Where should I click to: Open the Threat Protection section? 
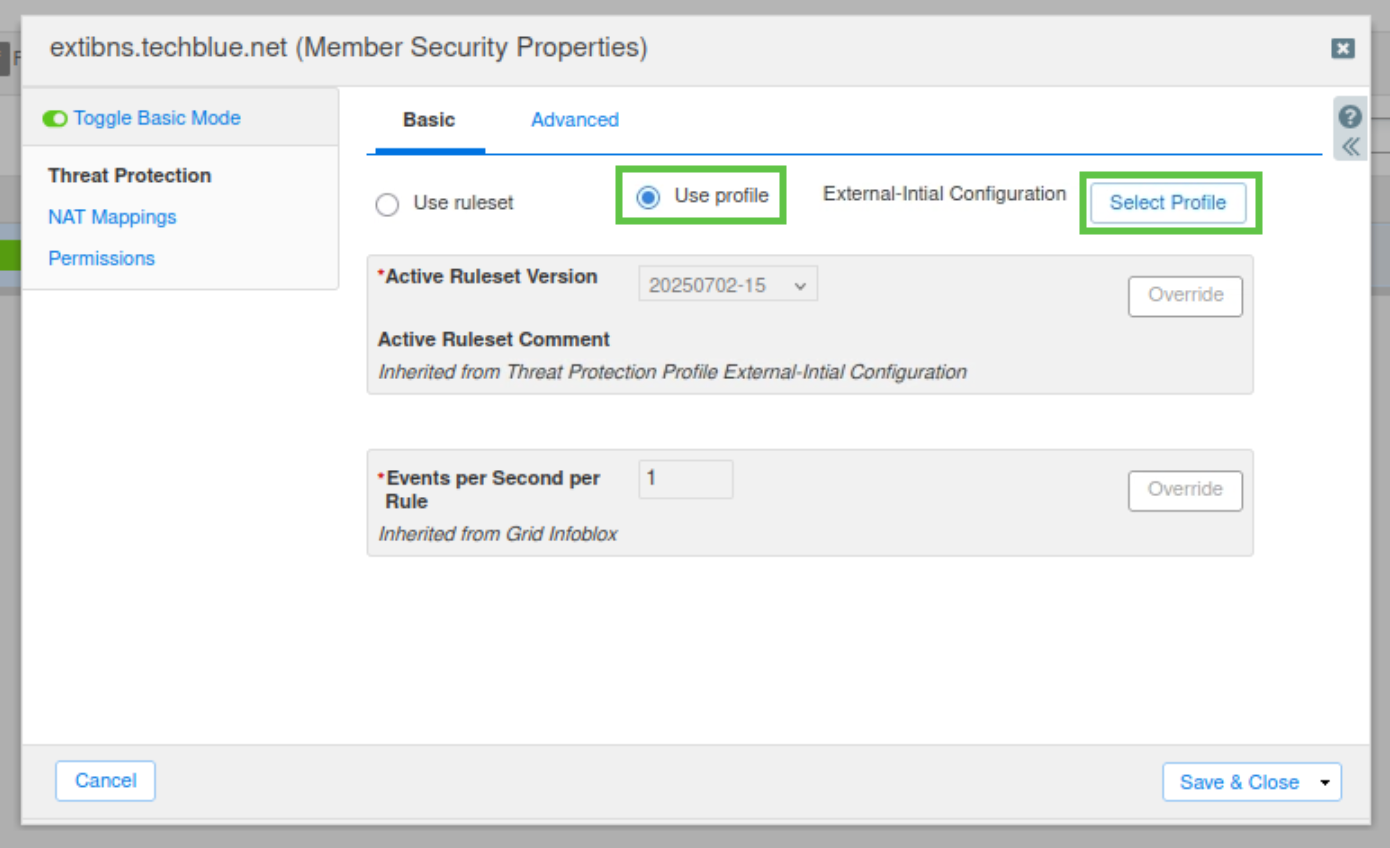[x=129, y=176]
